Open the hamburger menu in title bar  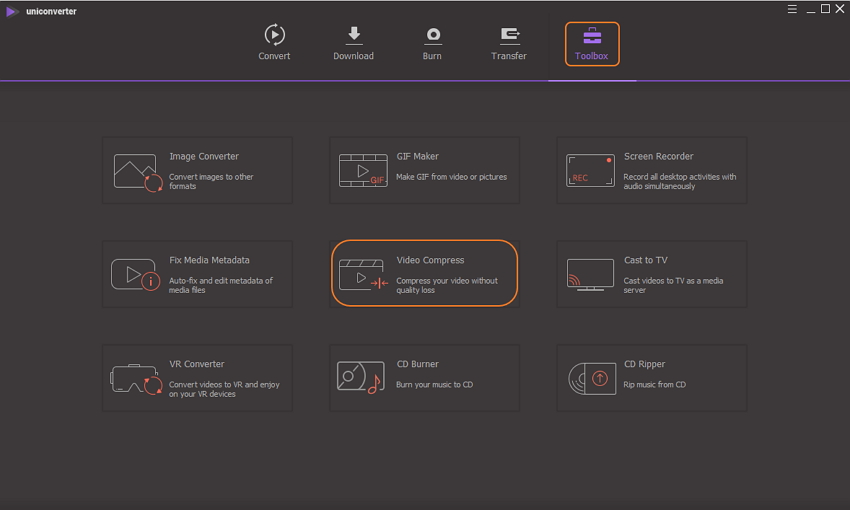(792, 9)
